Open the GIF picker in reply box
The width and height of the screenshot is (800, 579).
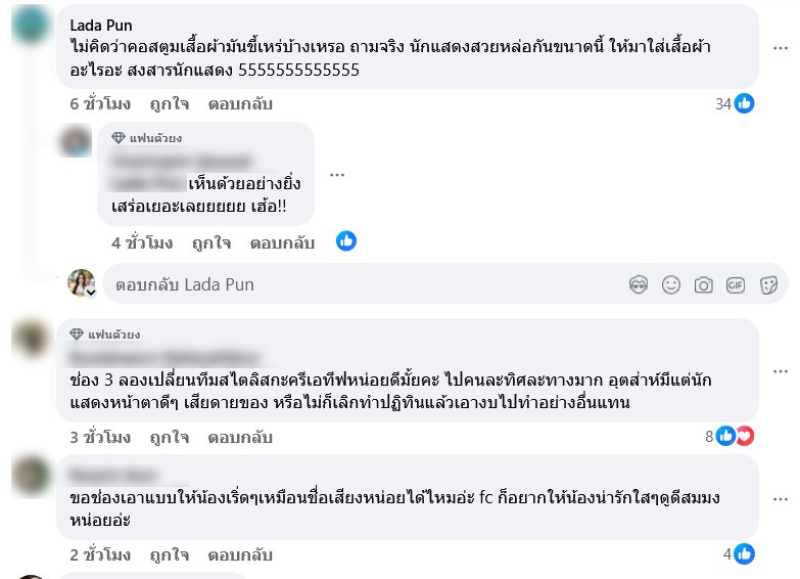[736, 285]
